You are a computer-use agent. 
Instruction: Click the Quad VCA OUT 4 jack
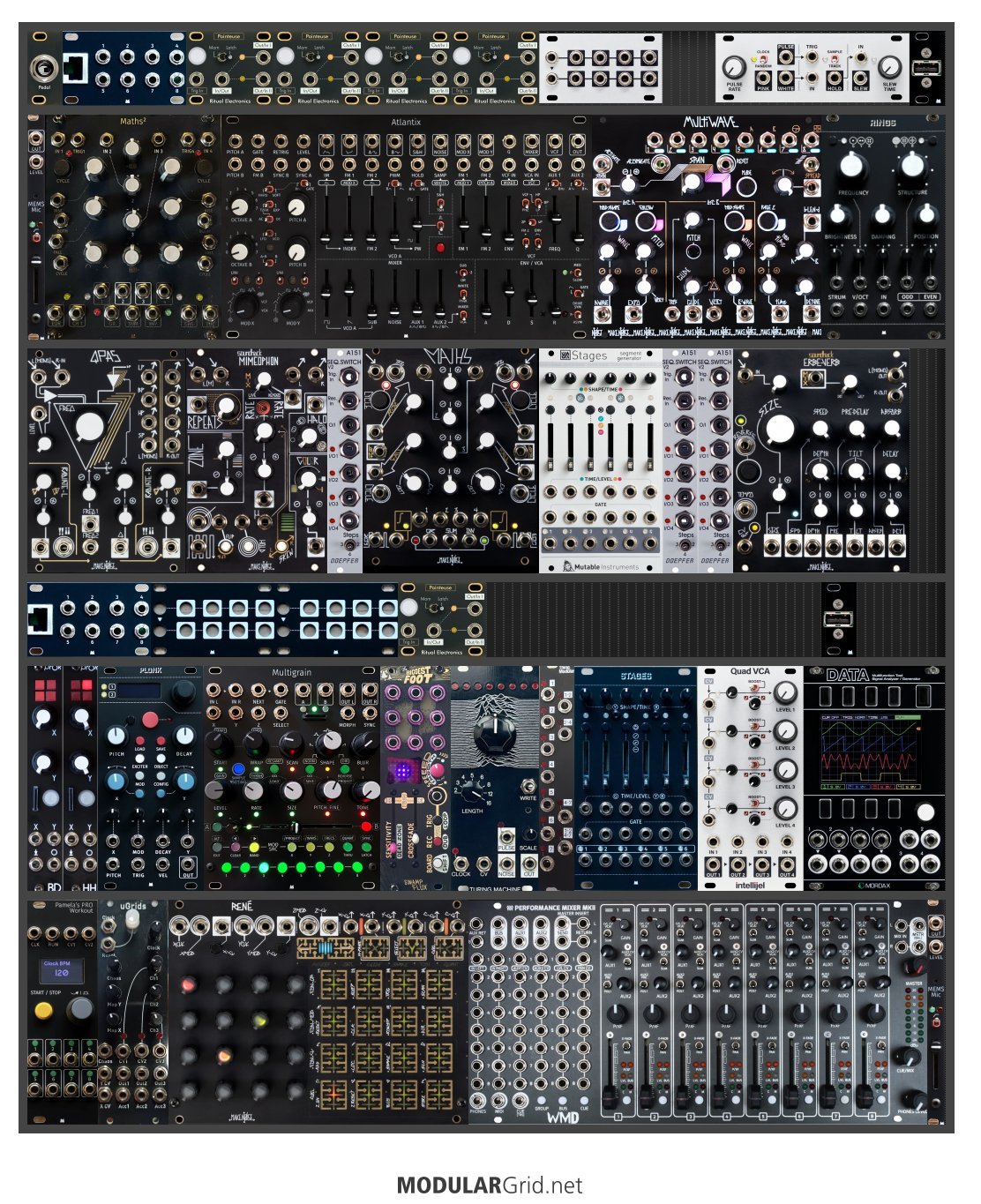tap(787, 863)
